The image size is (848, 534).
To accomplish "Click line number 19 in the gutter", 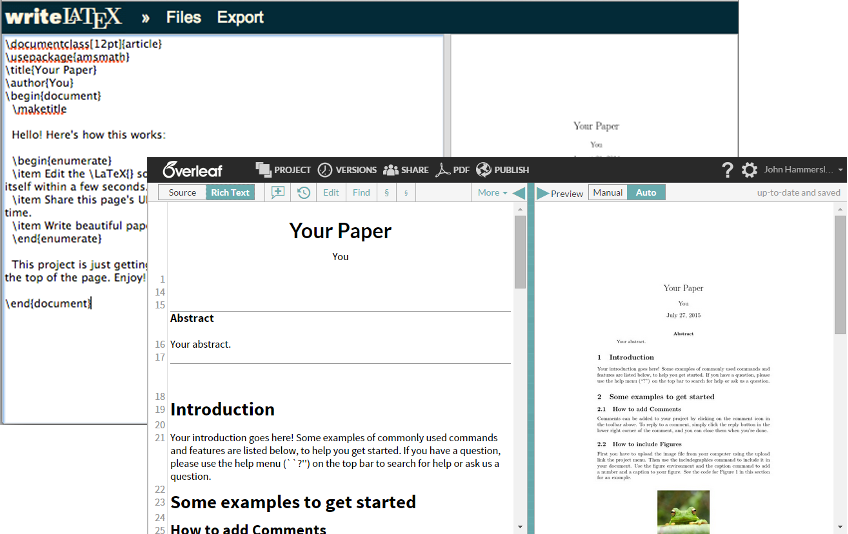I will click(160, 409).
